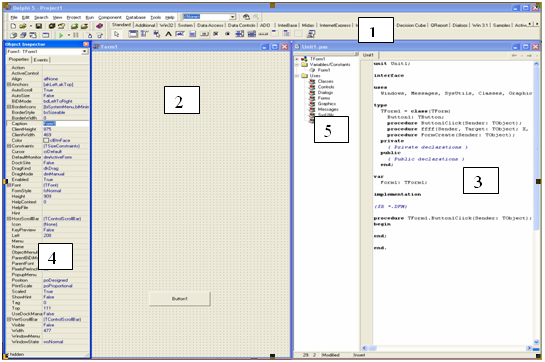The width and height of the screenshot is (545, 362).
Task: Switch to the Data Access palette tab
Action: (210, 25)
